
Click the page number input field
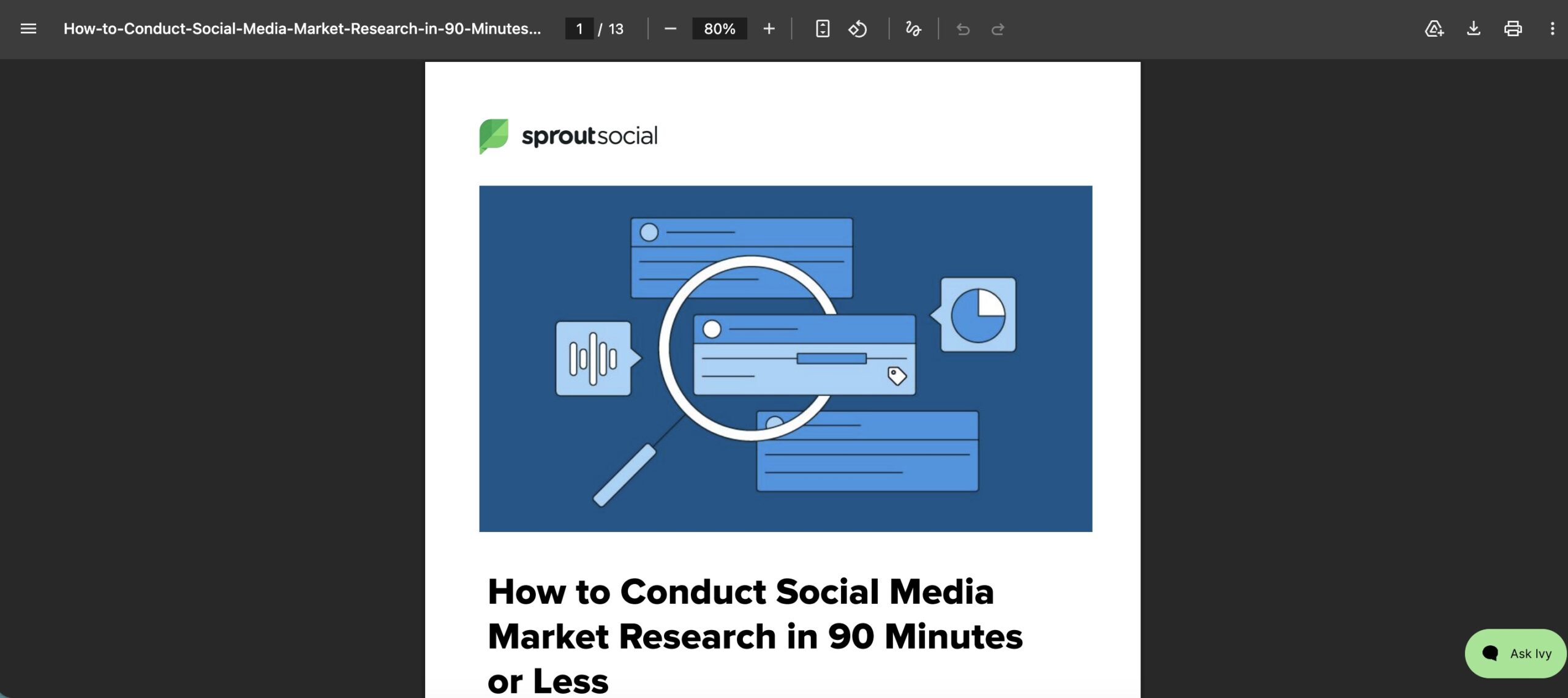pyautogui.click(x=579, y=29)
